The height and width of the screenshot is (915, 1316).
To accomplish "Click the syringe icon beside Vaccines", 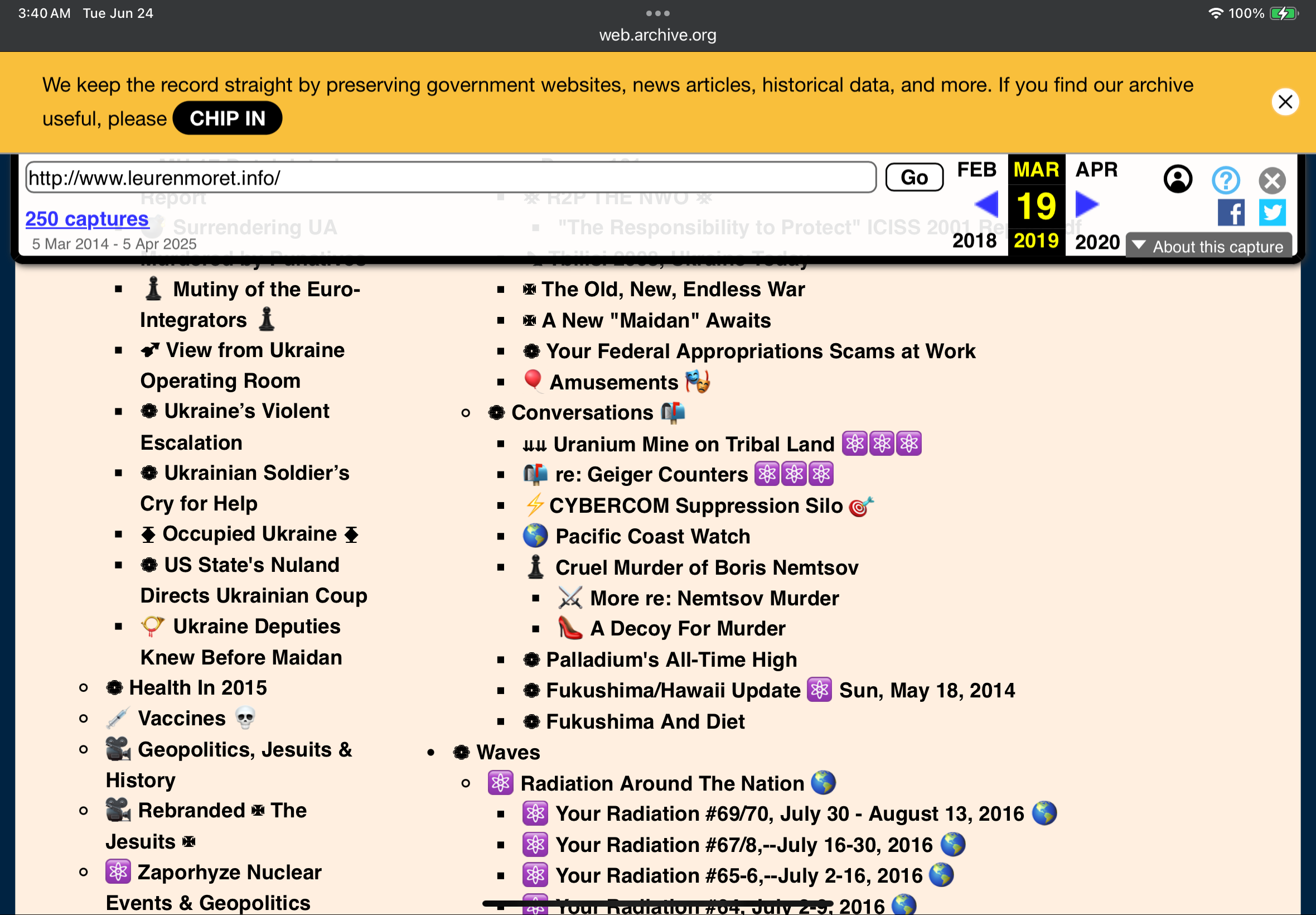I will point(118,718).
